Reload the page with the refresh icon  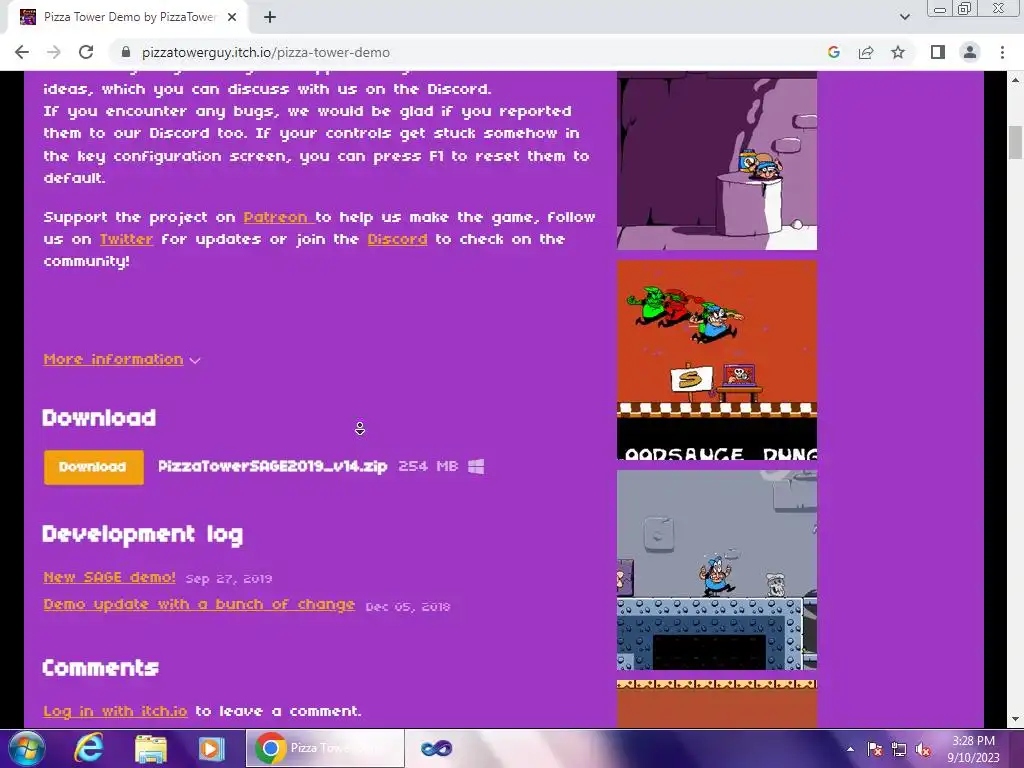(86, 52)
